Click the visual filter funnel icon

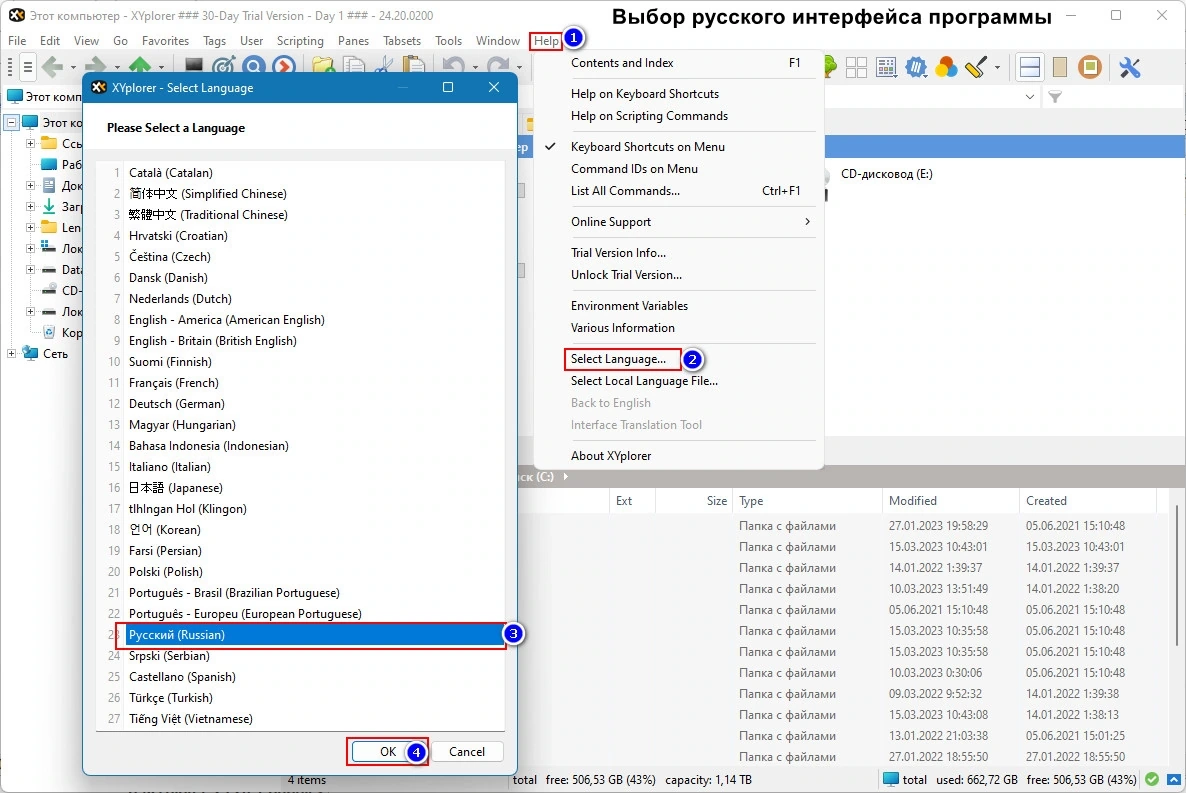tap(1055, 97)
